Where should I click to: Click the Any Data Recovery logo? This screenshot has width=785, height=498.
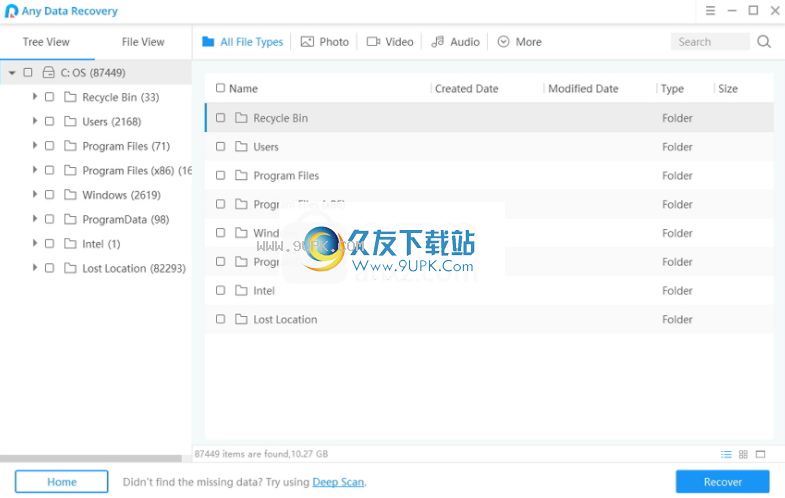tap(11, 11)
